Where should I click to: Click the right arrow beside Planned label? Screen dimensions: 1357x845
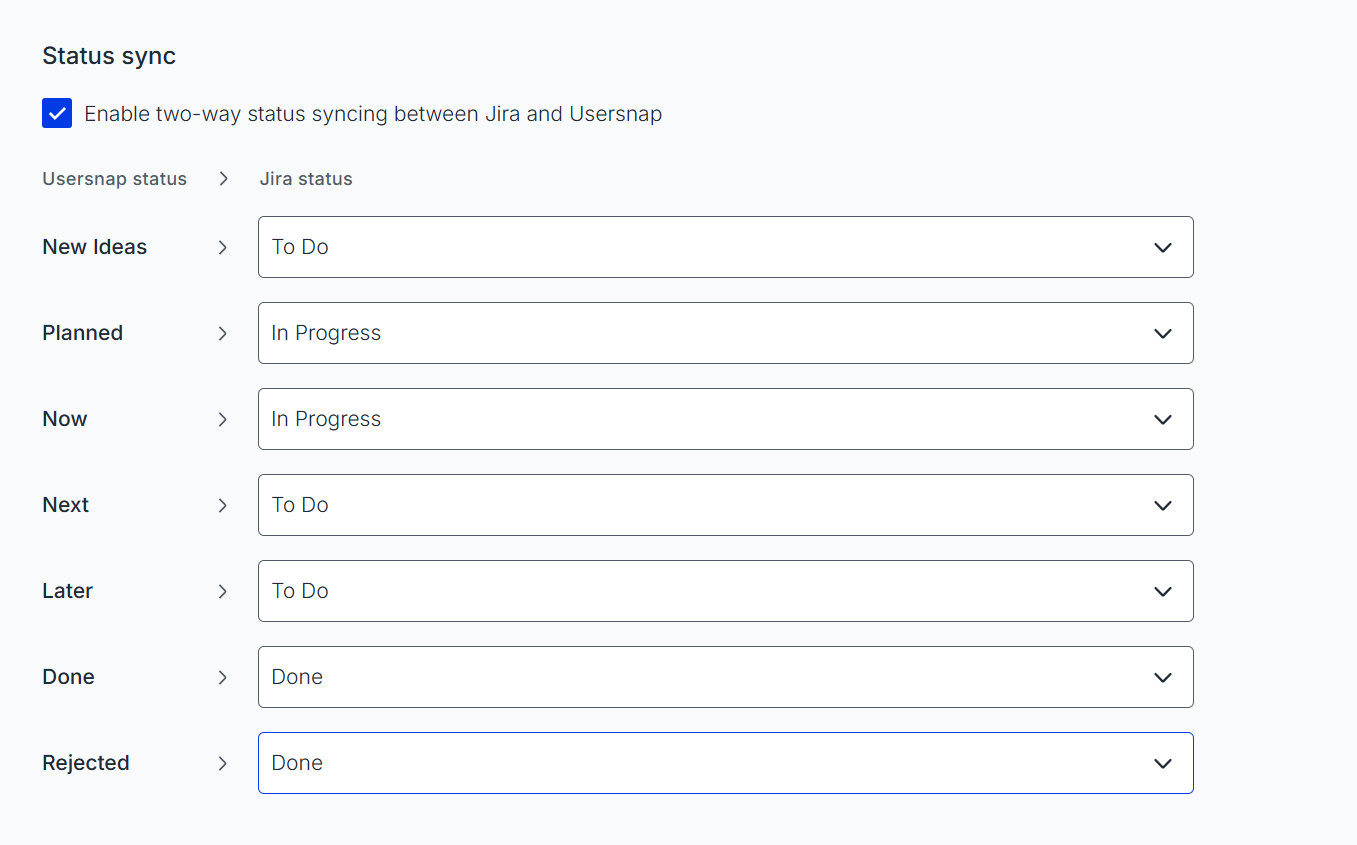click(x=223, y=333)
